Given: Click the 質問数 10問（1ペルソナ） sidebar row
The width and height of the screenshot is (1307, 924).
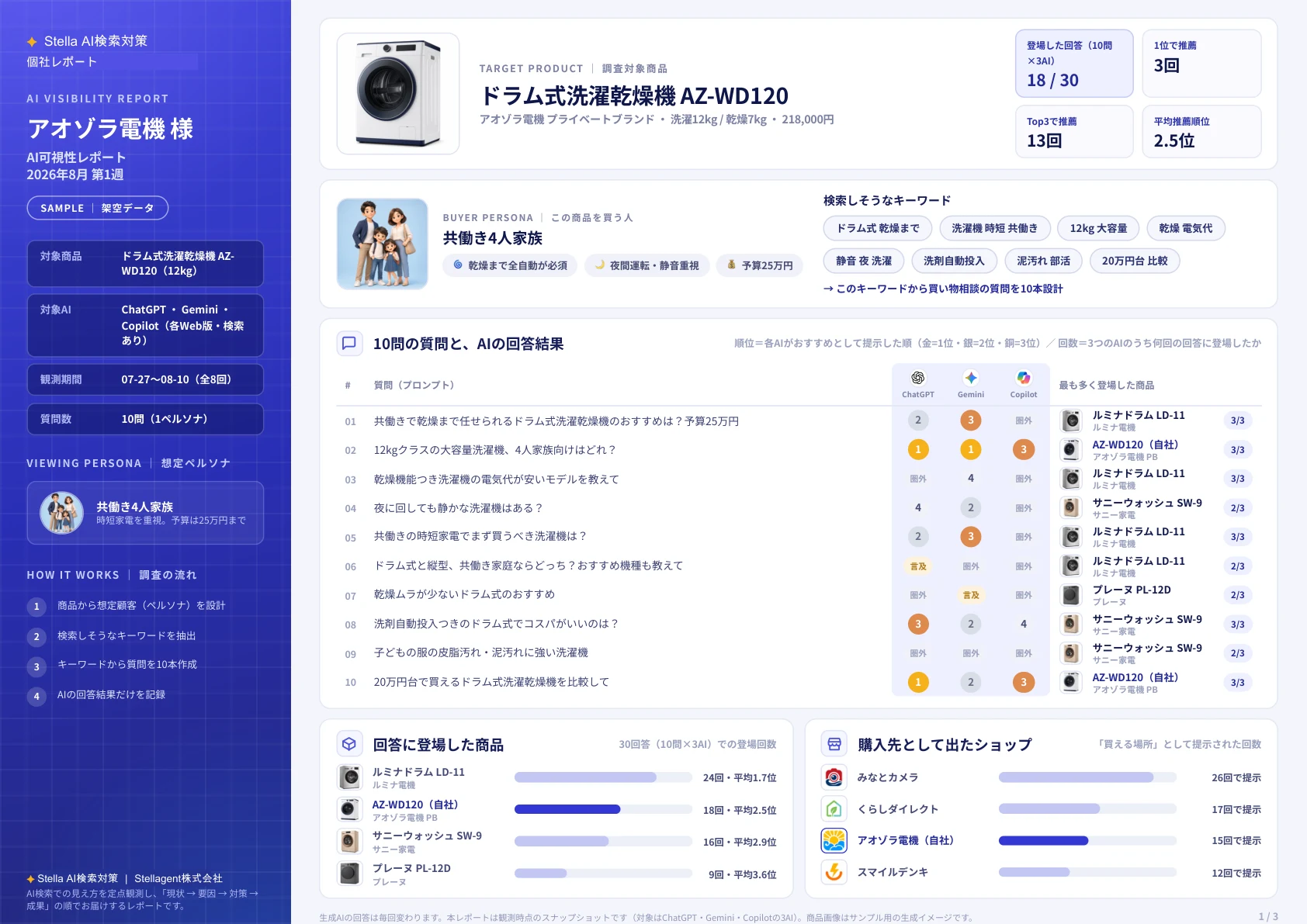Looking at the screenshot, I should (145, 419).
